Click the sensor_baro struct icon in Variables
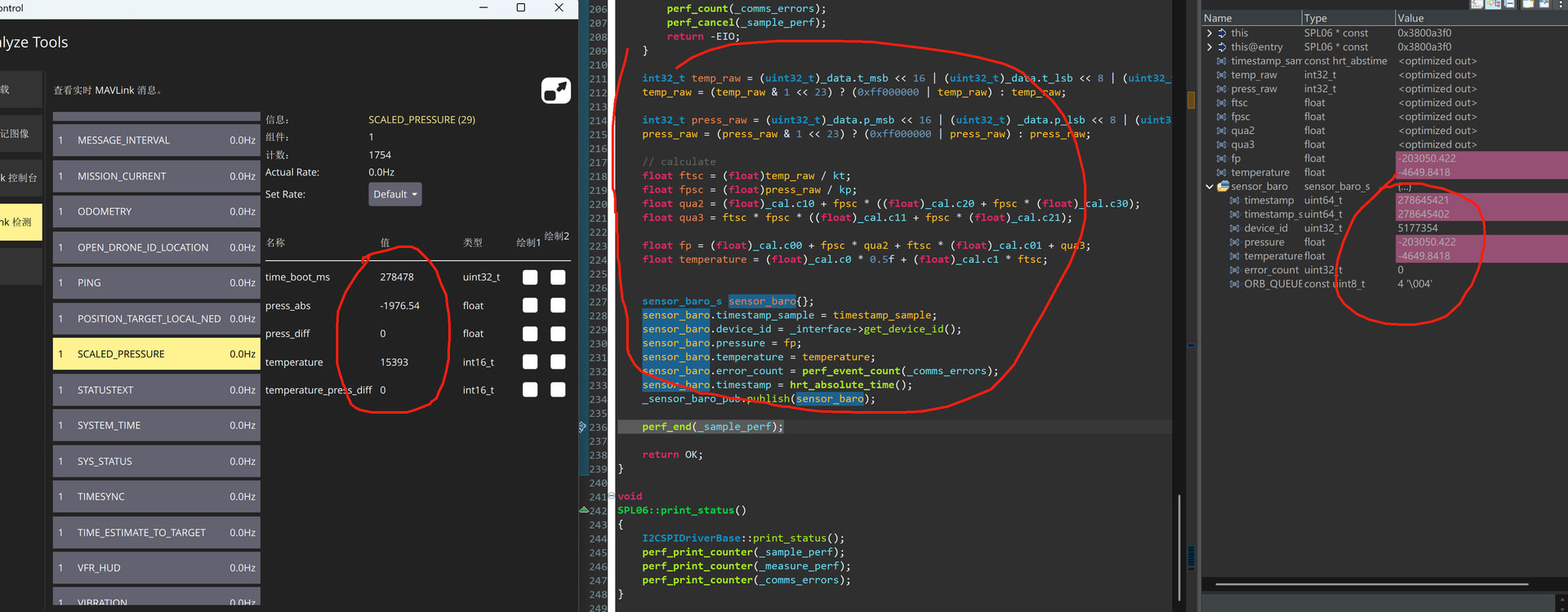This screenshot has width=1568, height=612. coord(1223,187)
